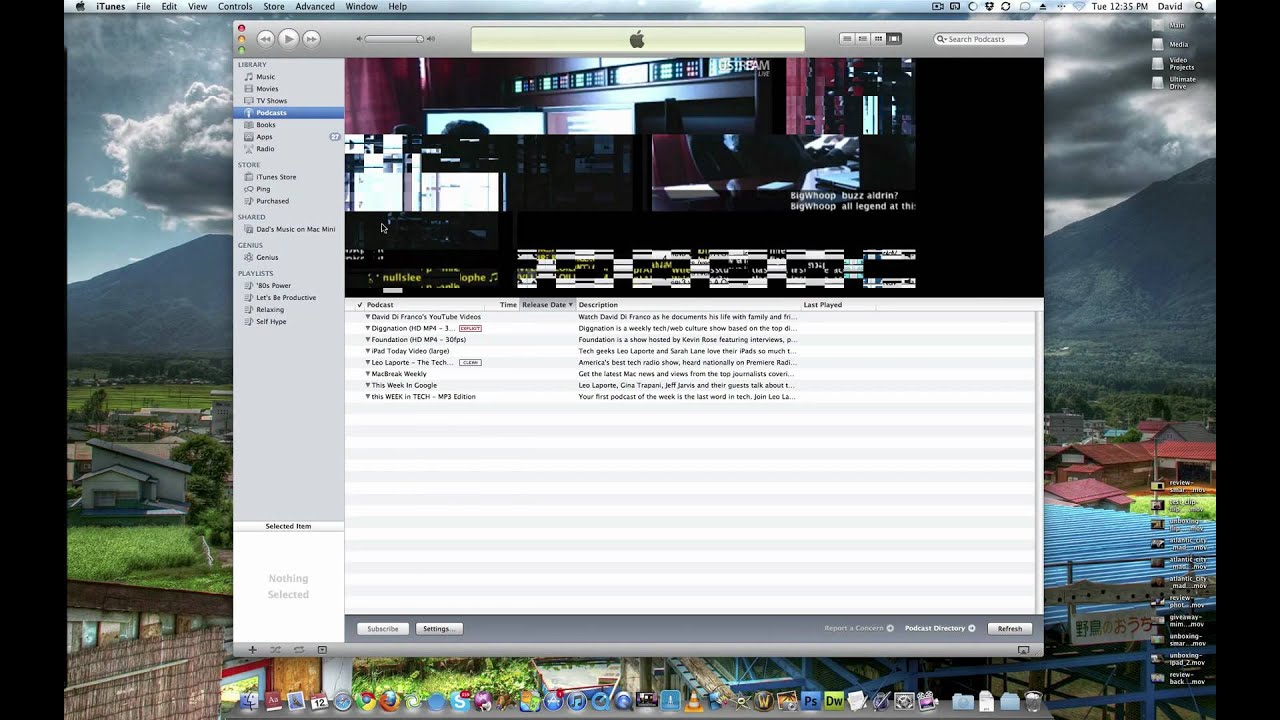1280x720 pixels.
Task: Expand MacBreak Weekly podcast
Action: point(368,374)
